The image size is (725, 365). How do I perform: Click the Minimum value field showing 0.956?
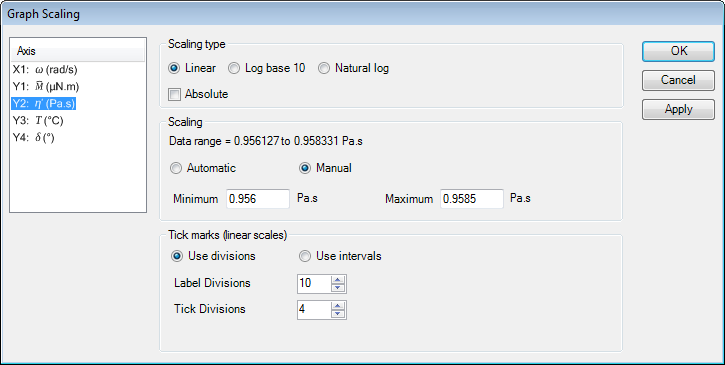[x=258, y=199]
